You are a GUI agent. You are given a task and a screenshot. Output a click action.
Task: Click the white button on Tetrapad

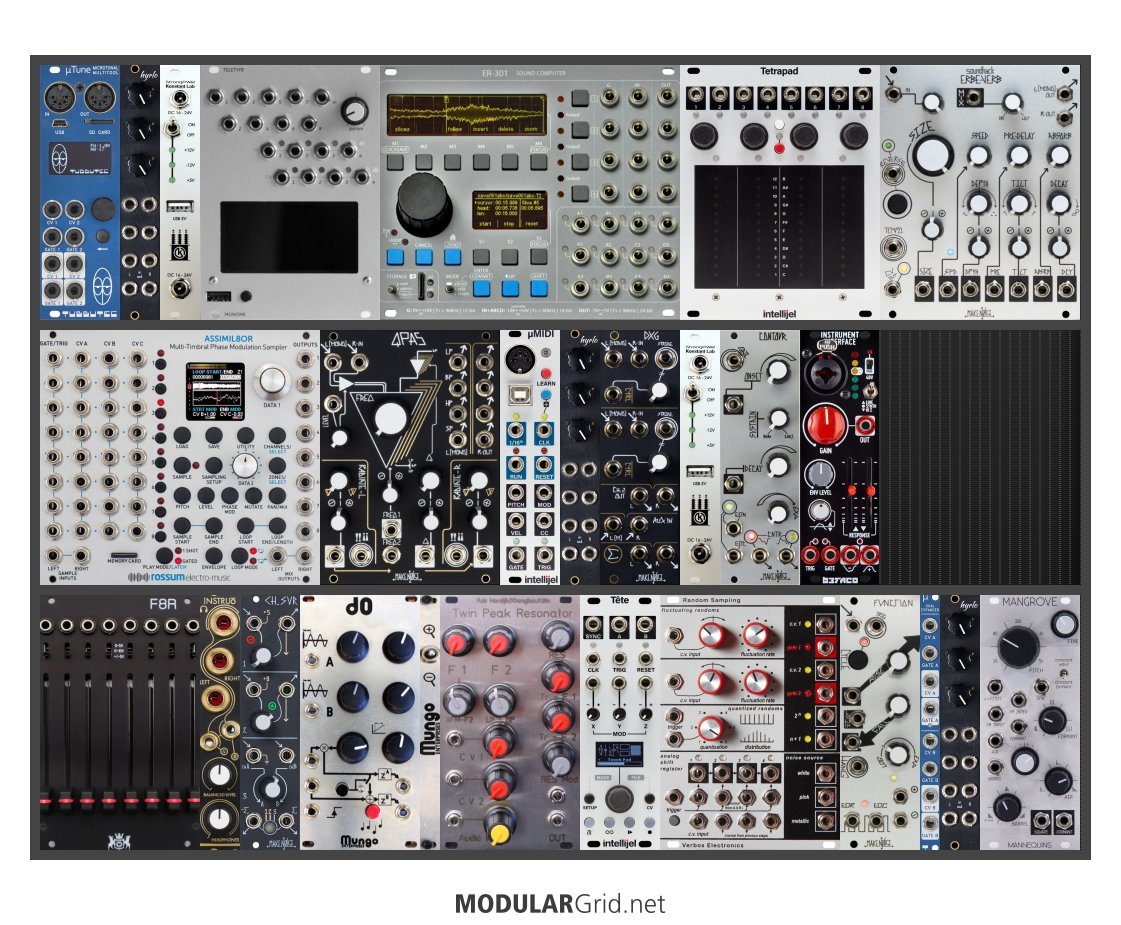[779, 125]
